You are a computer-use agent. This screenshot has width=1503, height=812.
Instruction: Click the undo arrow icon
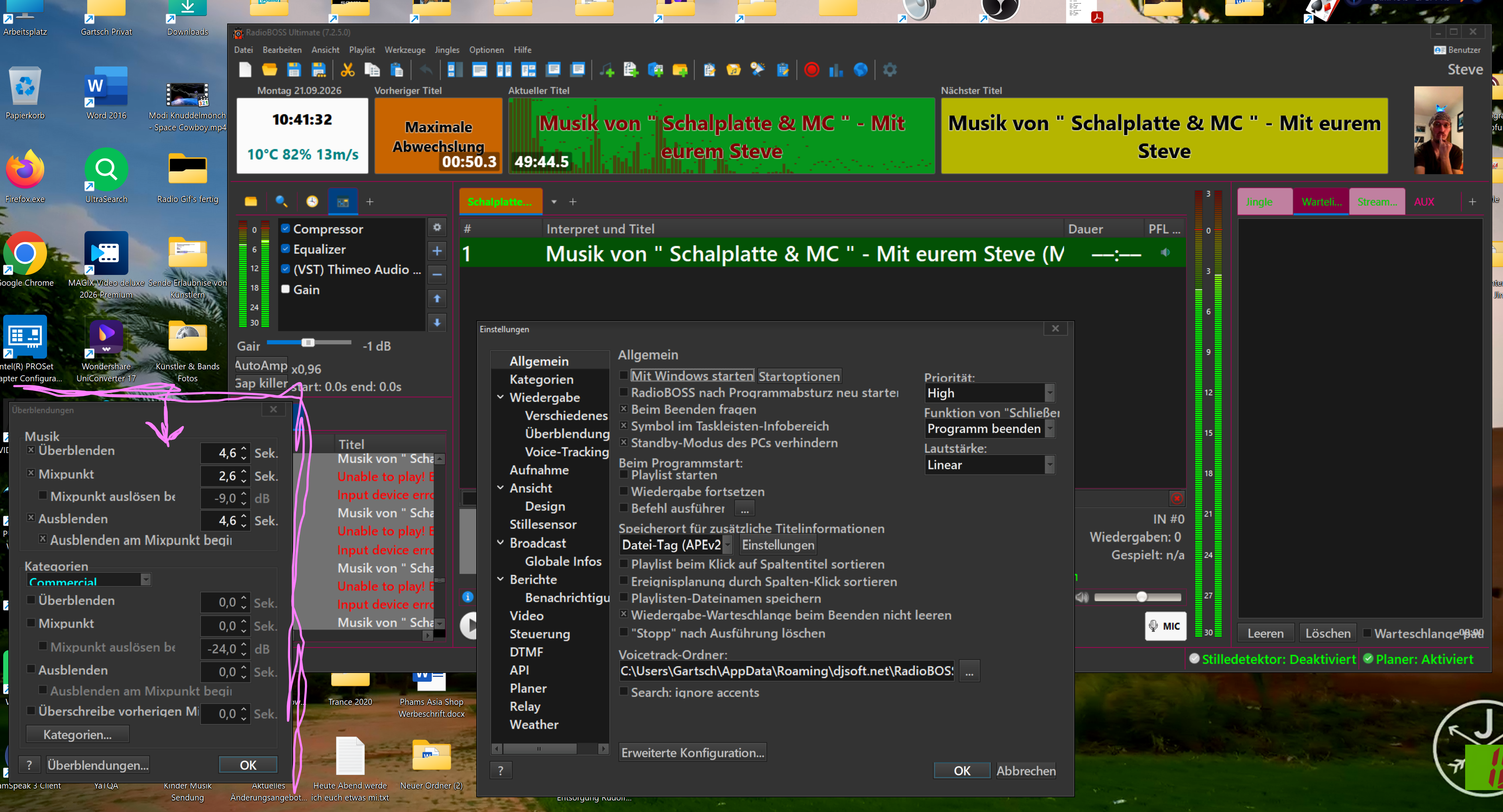coord(426,70)
